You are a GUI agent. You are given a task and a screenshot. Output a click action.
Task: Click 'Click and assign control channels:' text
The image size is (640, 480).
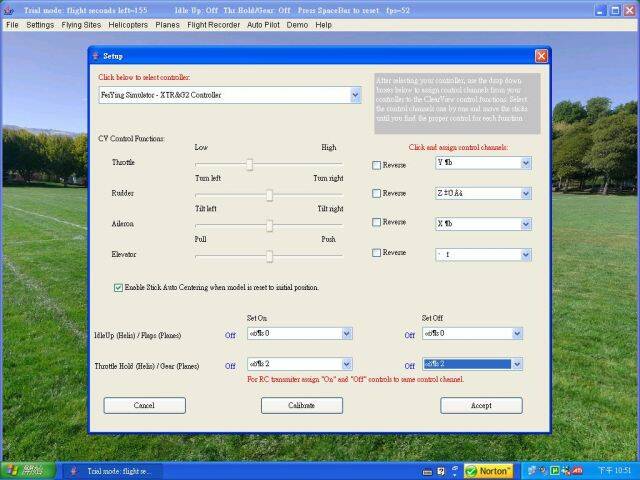458,147
